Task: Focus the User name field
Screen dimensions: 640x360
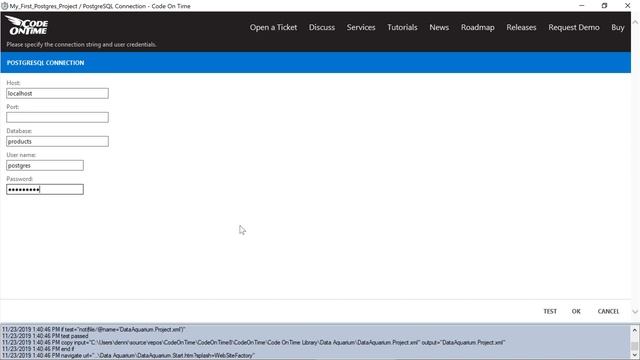Action: click(45, 165)
